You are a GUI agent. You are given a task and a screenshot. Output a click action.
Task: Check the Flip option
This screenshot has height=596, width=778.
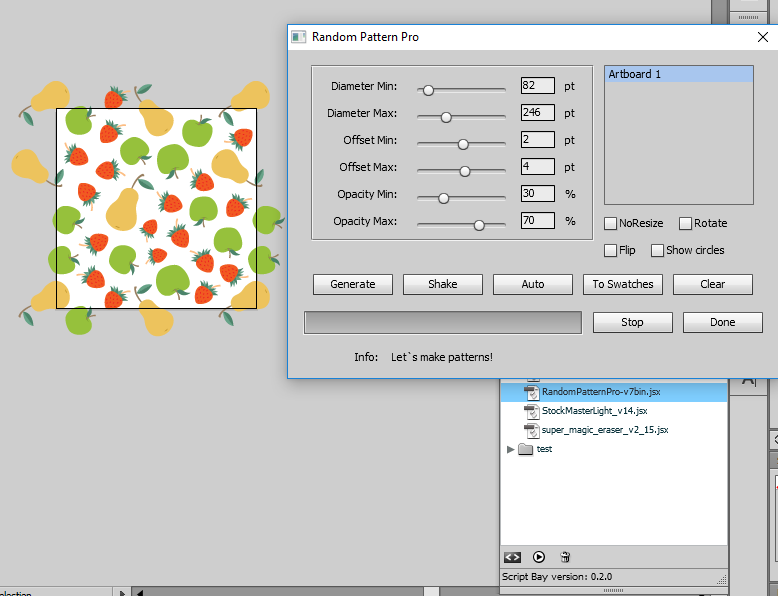coord(611,250)
